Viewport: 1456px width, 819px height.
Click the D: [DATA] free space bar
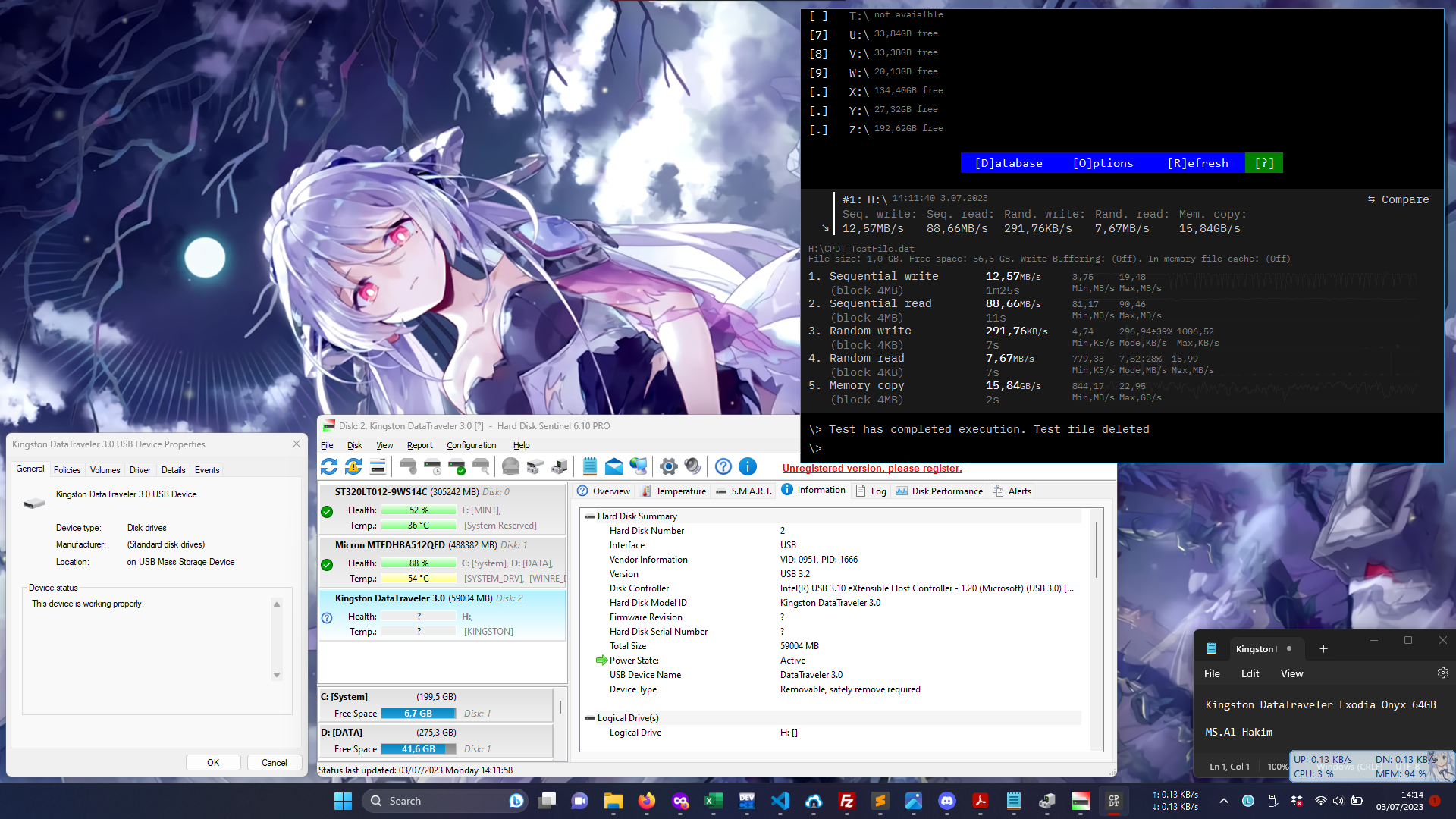[419, 749]
